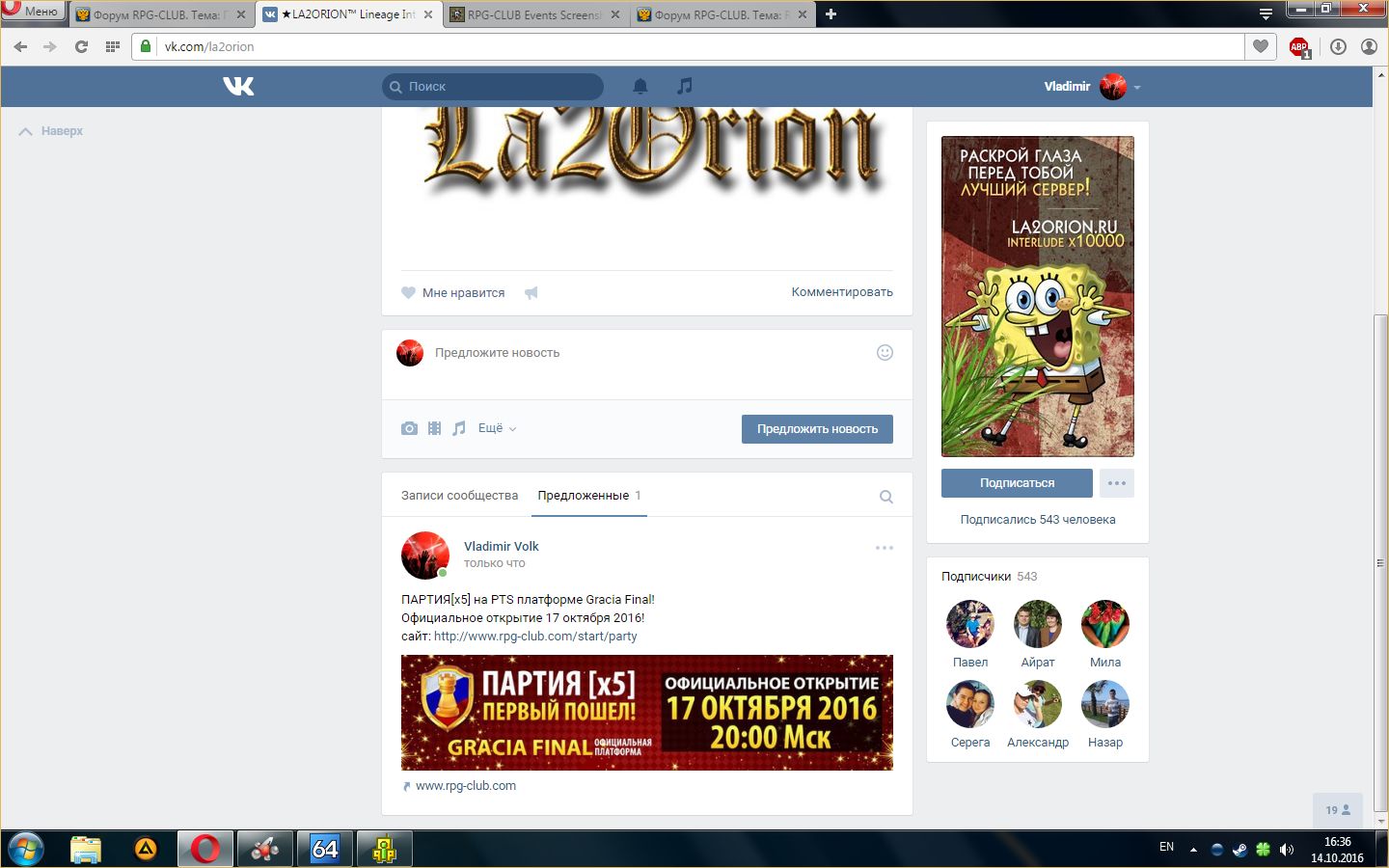Open the Подписчики 543 list heading
This screenshot has width=1389, height=868.
click(990, 577)
